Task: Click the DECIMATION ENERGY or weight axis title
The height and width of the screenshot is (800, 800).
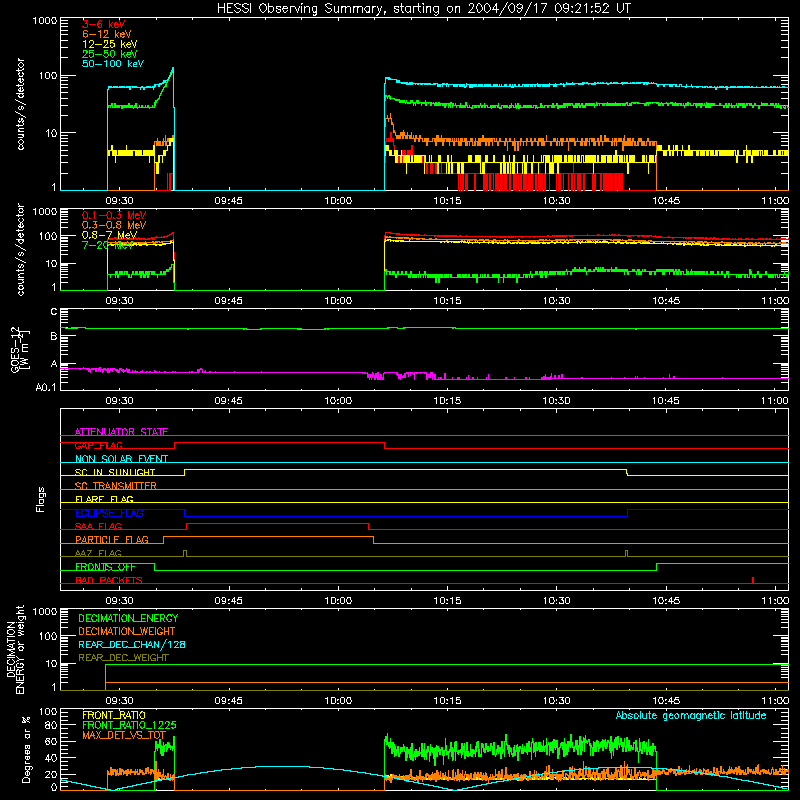Action: [15, 649]
